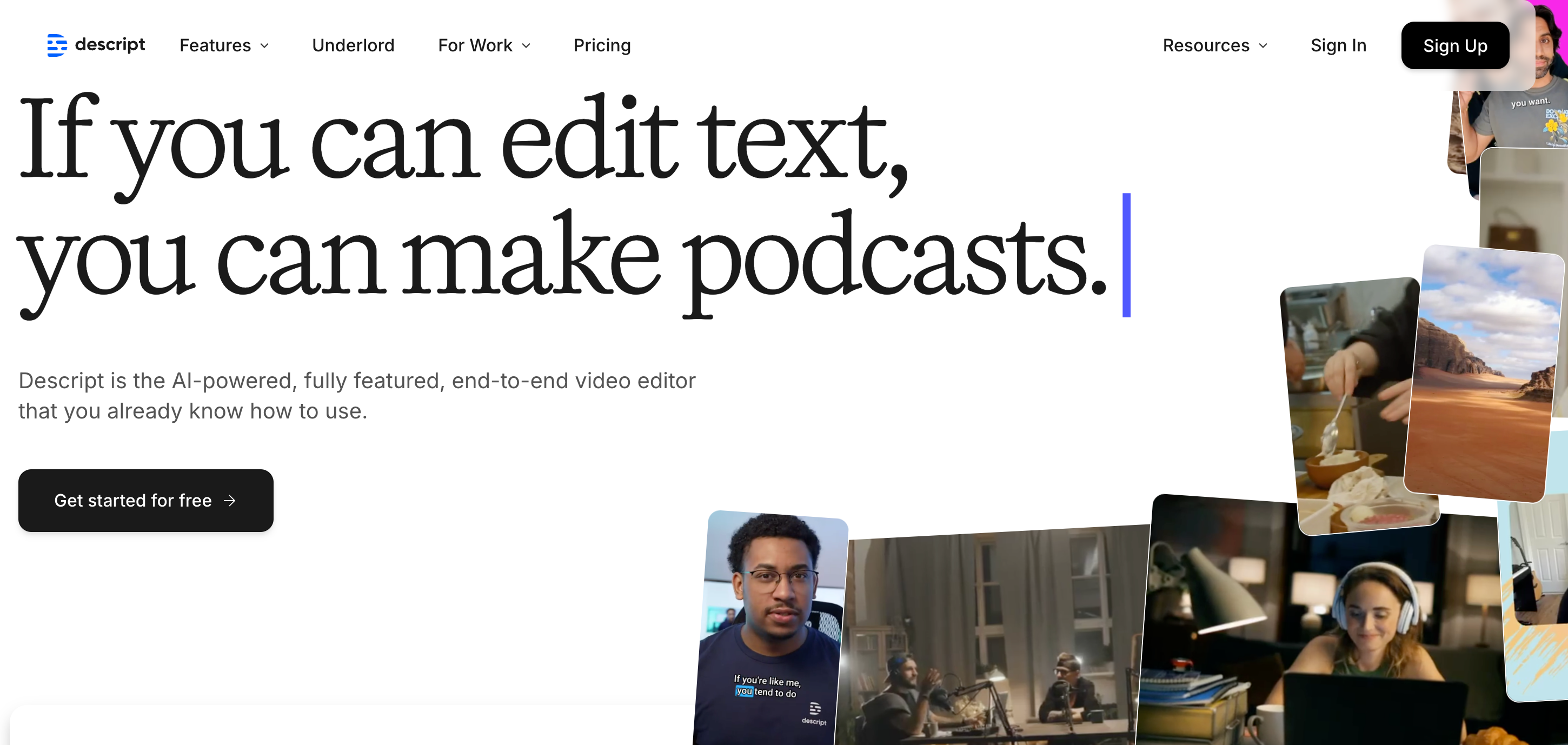The width and height of the screenshot is (1568, 745).
Task: Click the 'Descript is the AI-powered' description text
Action: point(357,396)
